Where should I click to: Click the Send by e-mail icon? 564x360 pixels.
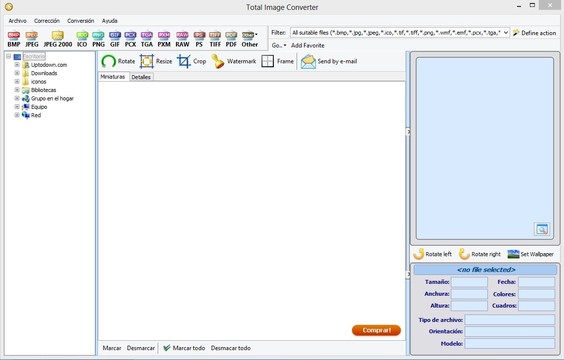(x=308, y=61)
